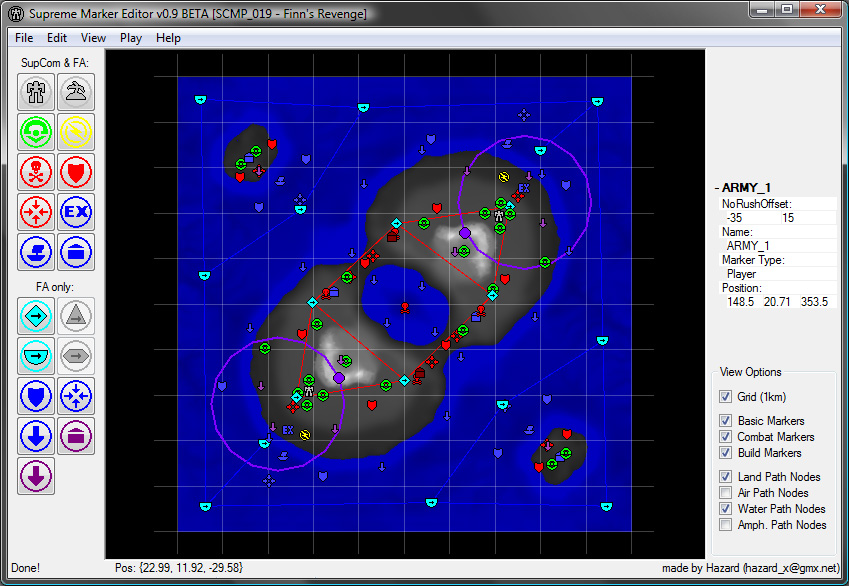Choose the yellow Hydrocarbon energy marker tool

[76, 132]
